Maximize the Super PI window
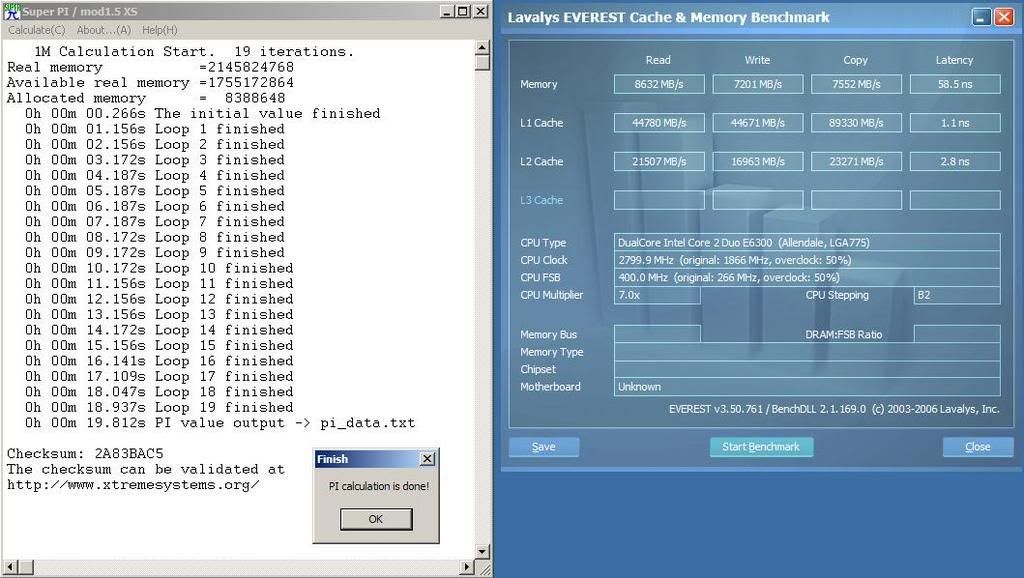The height and width of the screenshot is (578, 1024). (x=461, y=11)
